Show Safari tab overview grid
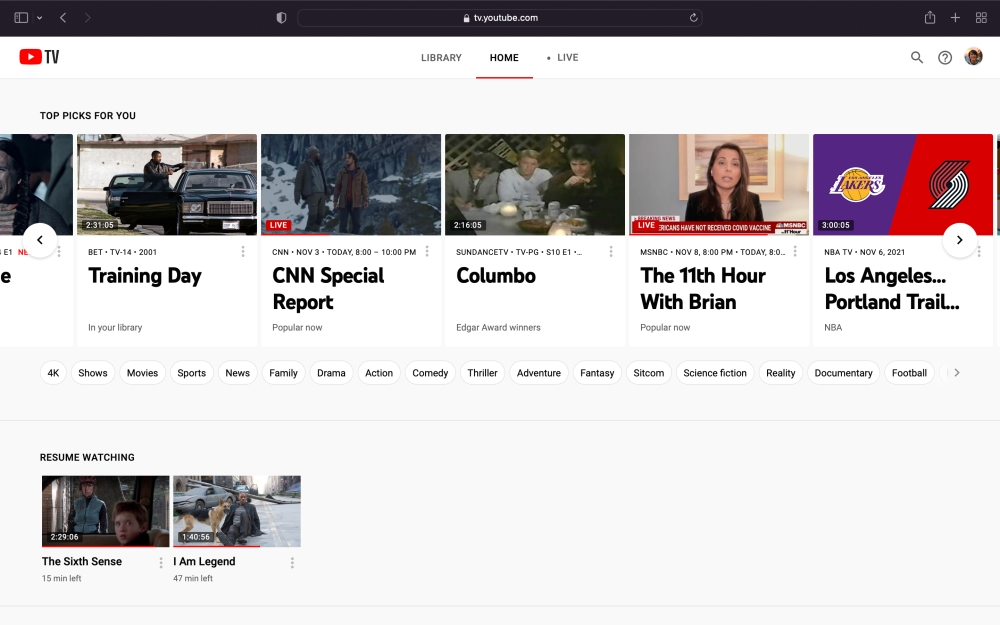The width and height of the screenshot is (1000, 625). point(981,18)
